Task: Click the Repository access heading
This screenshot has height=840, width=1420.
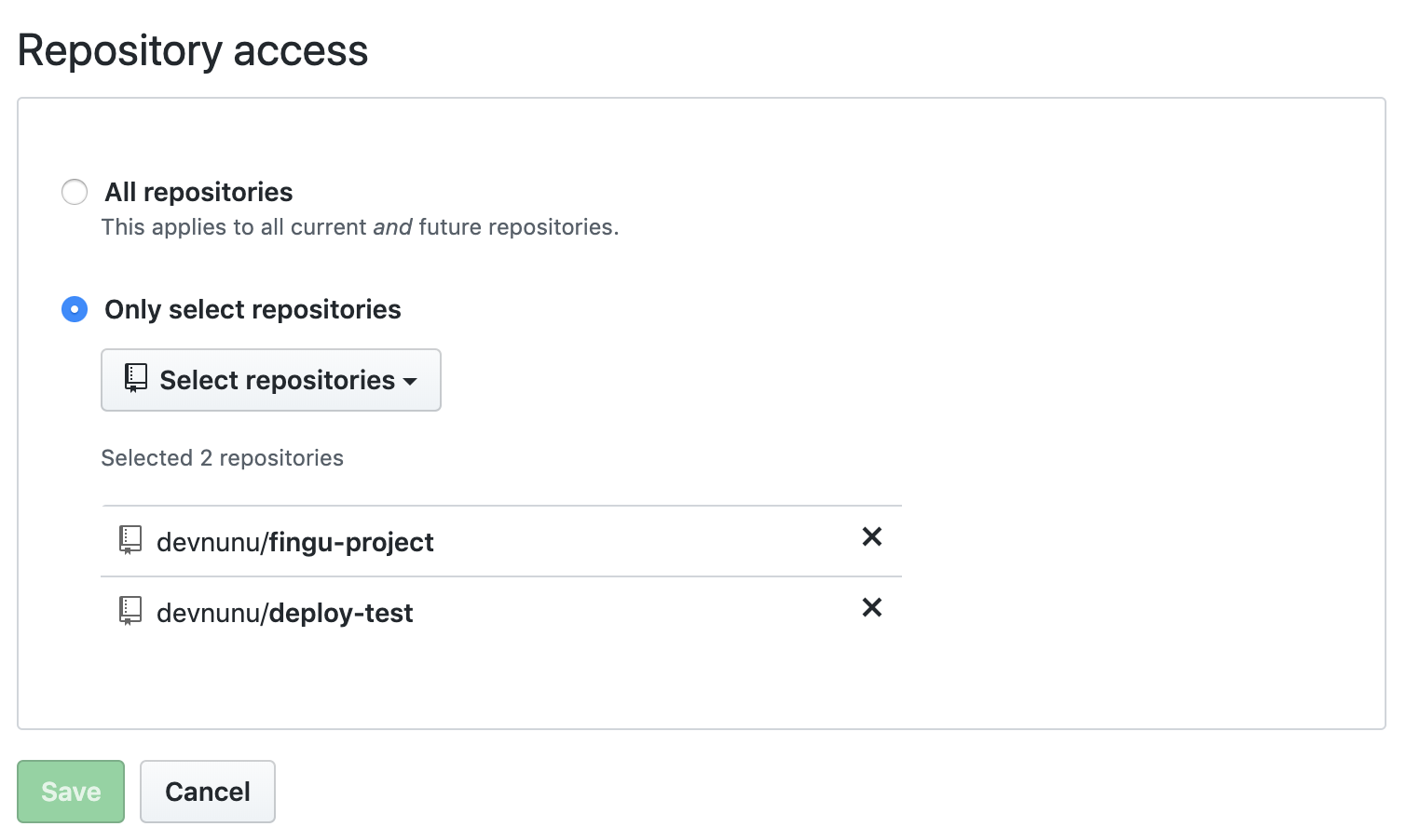Action: [193, 50]
